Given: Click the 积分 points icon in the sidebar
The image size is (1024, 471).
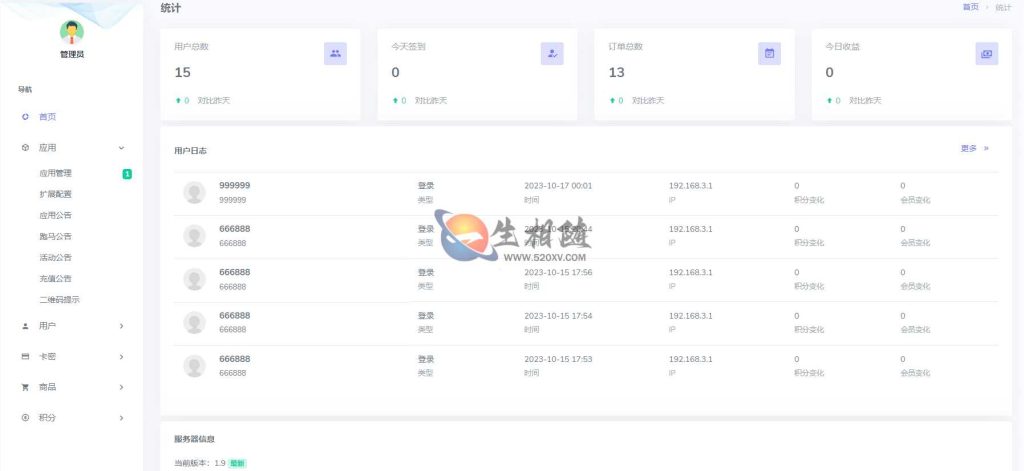Looking at the screenshot, I should pyautogui.click(x=25, y=417).
